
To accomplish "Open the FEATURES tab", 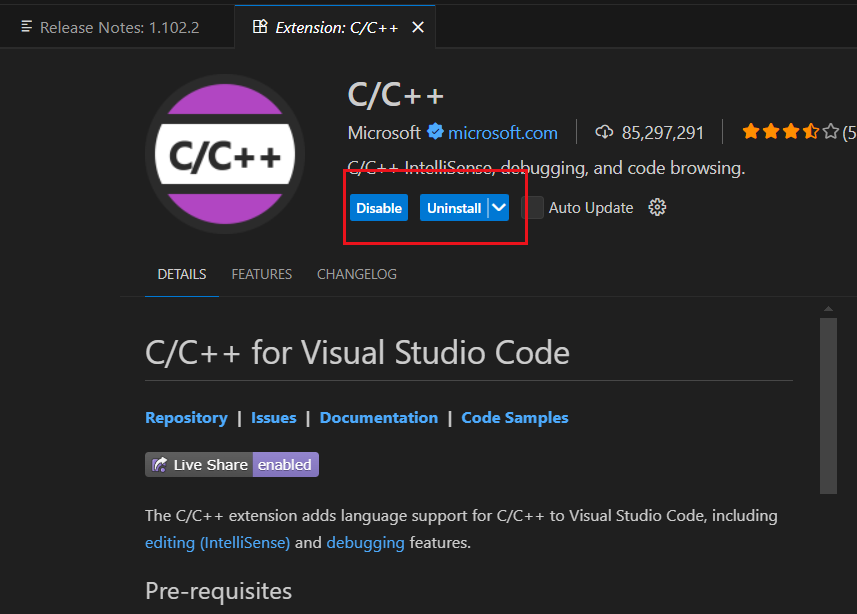I will (262, 274).
